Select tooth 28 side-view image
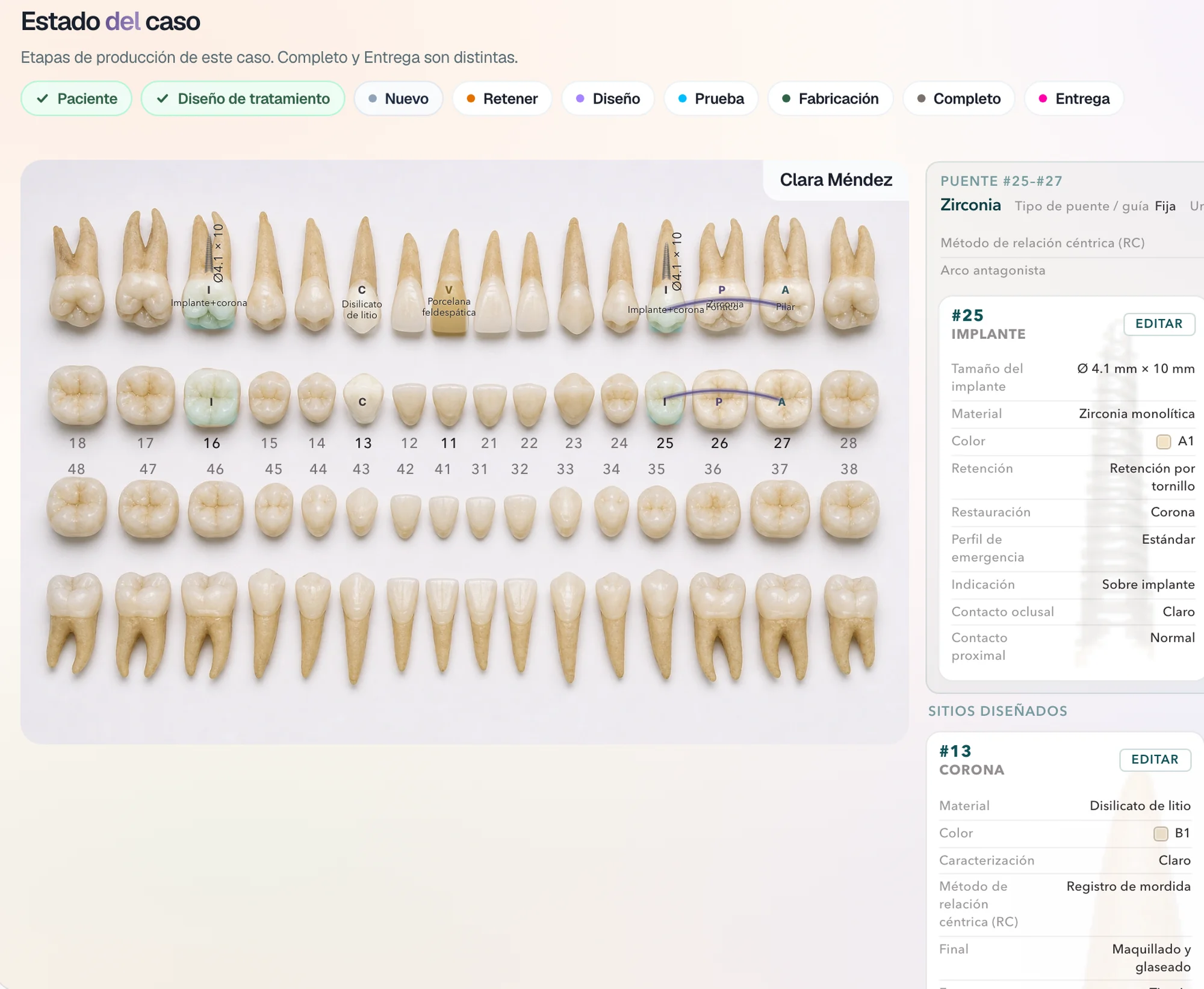1204x989 pixels. click(x=850, y=272)
